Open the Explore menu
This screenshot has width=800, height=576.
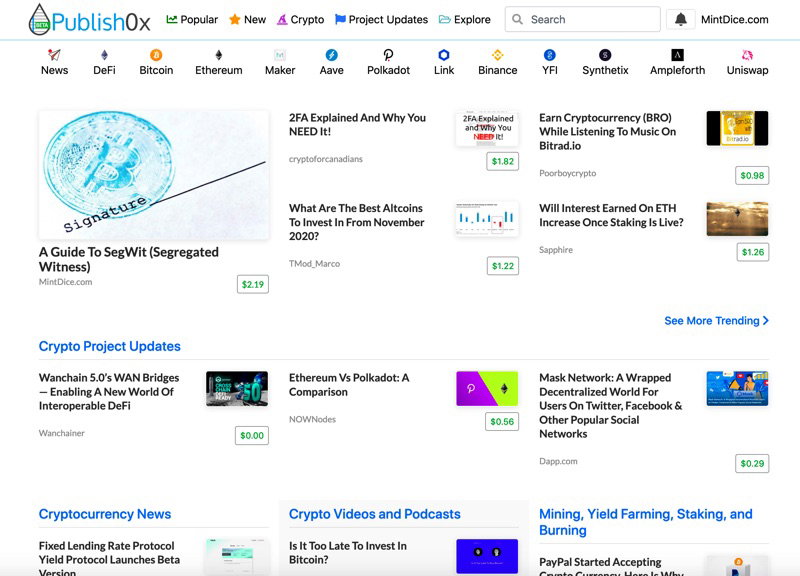[x=465, y=19]
